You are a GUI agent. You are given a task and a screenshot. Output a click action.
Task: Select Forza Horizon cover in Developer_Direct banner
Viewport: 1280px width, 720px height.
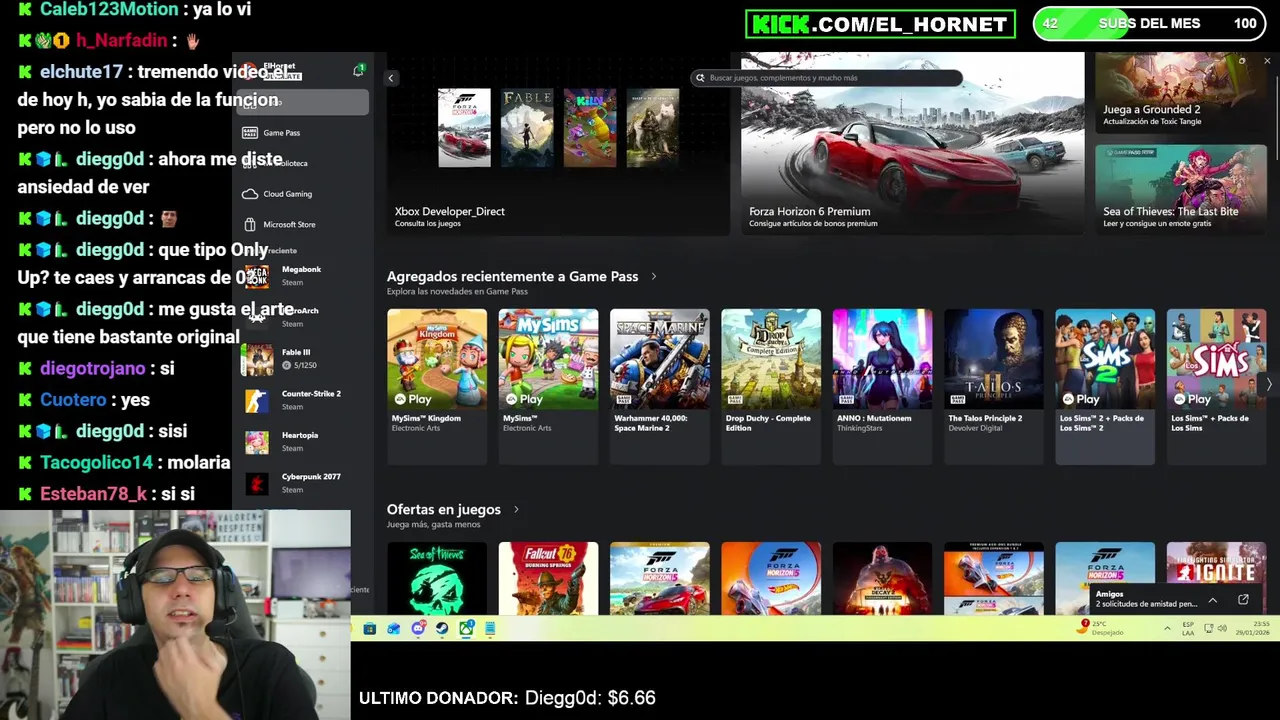[x=464, y=127]
